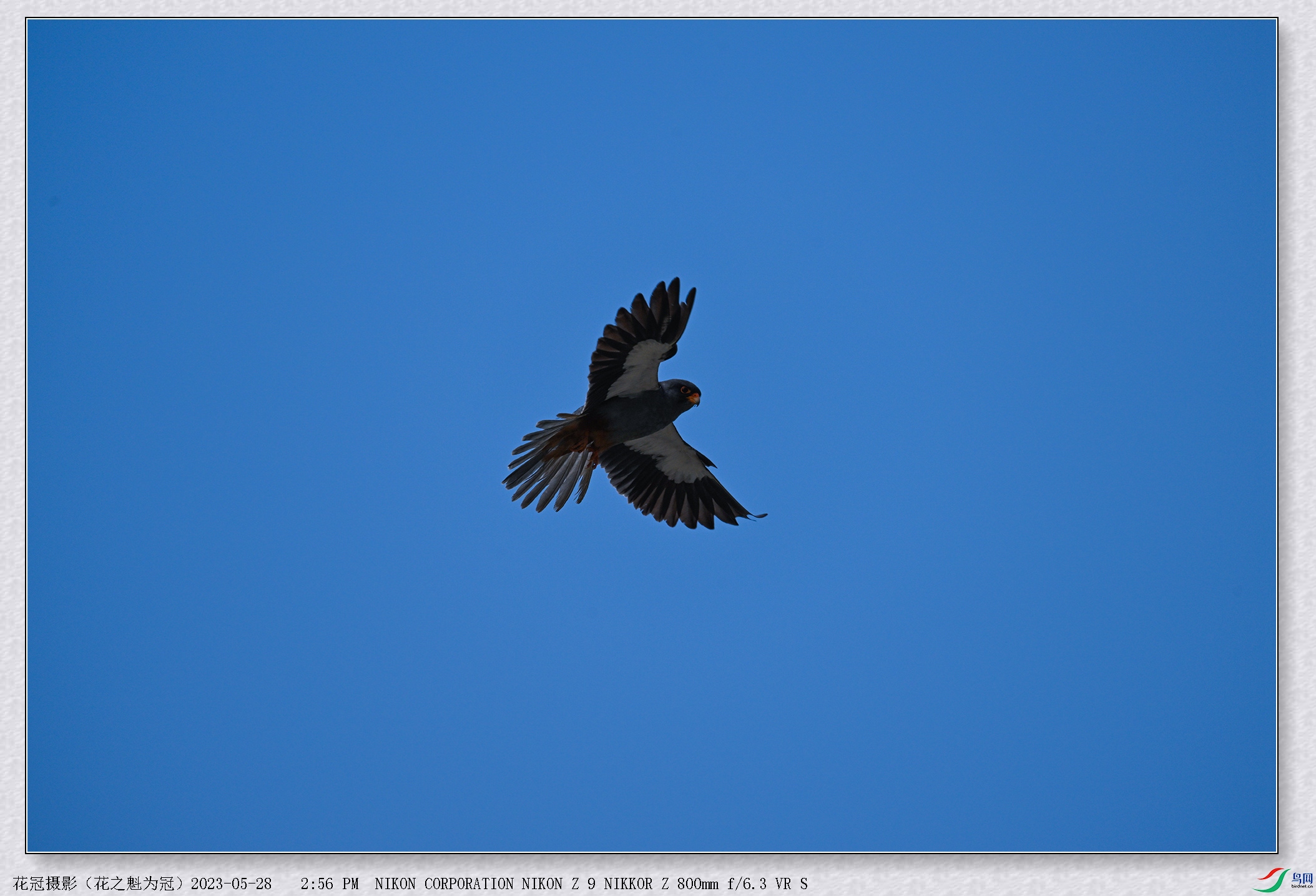
Task: Click the falcon's orange-ringed eye
Action: click(685, 390)
